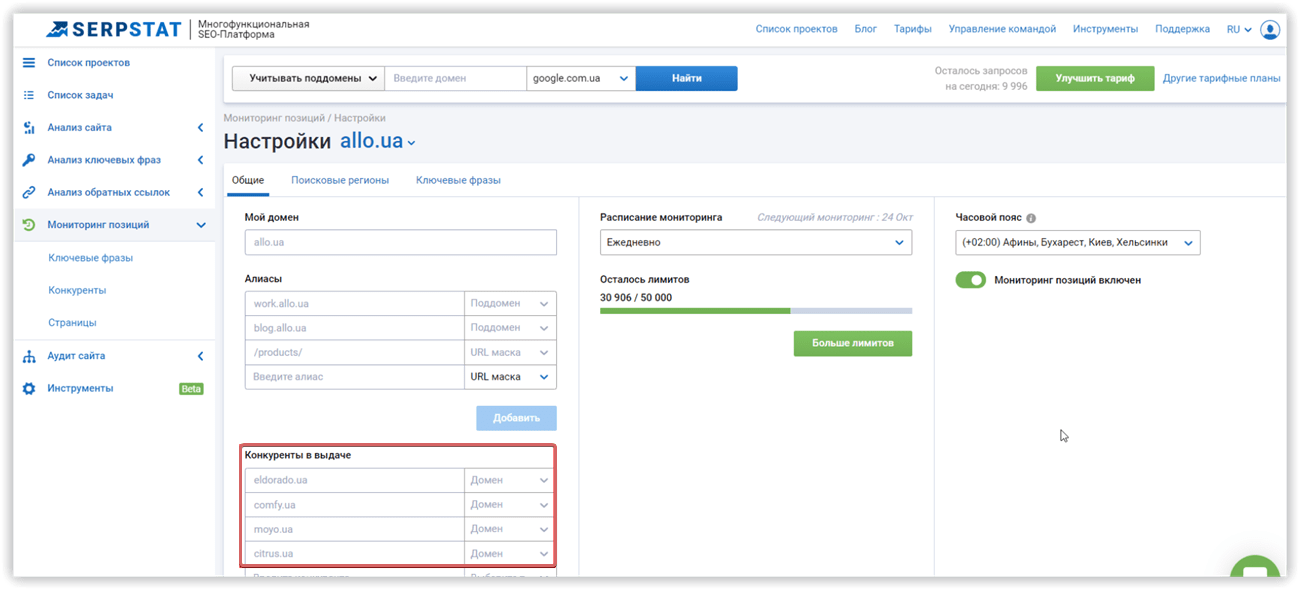The width and height of the screenshot is (1300, 590).
Task: Click the Добавить alias button
Action: tap(516, 418)
